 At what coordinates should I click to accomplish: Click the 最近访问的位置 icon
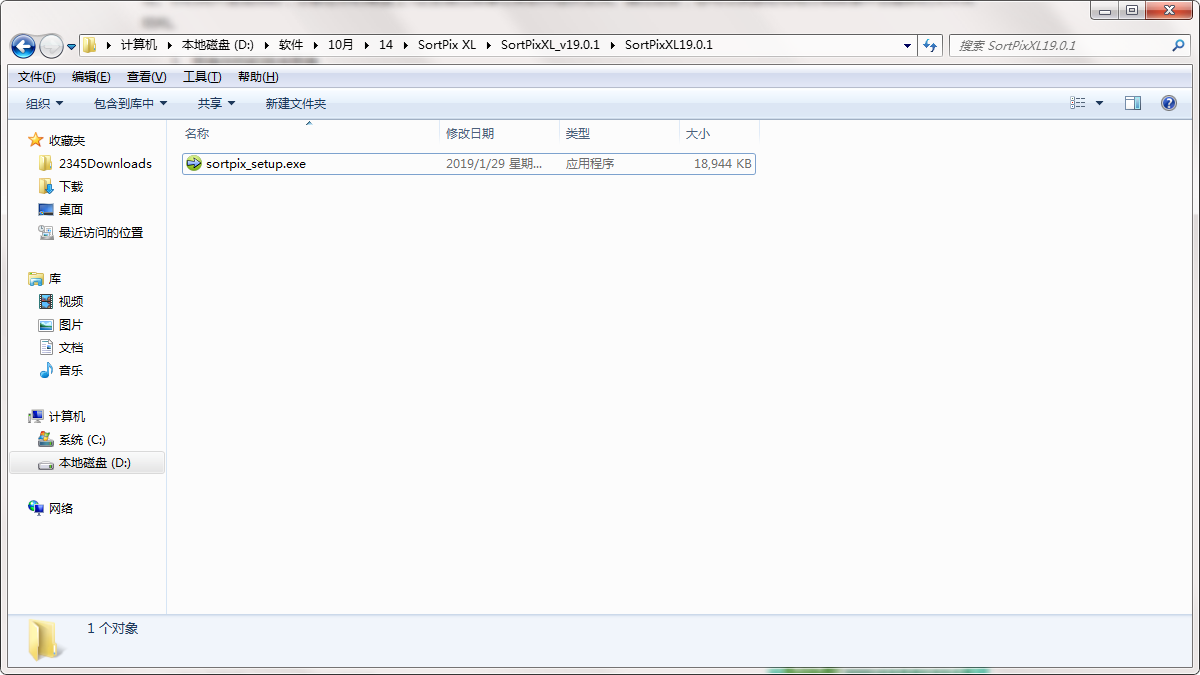[46, 232]
